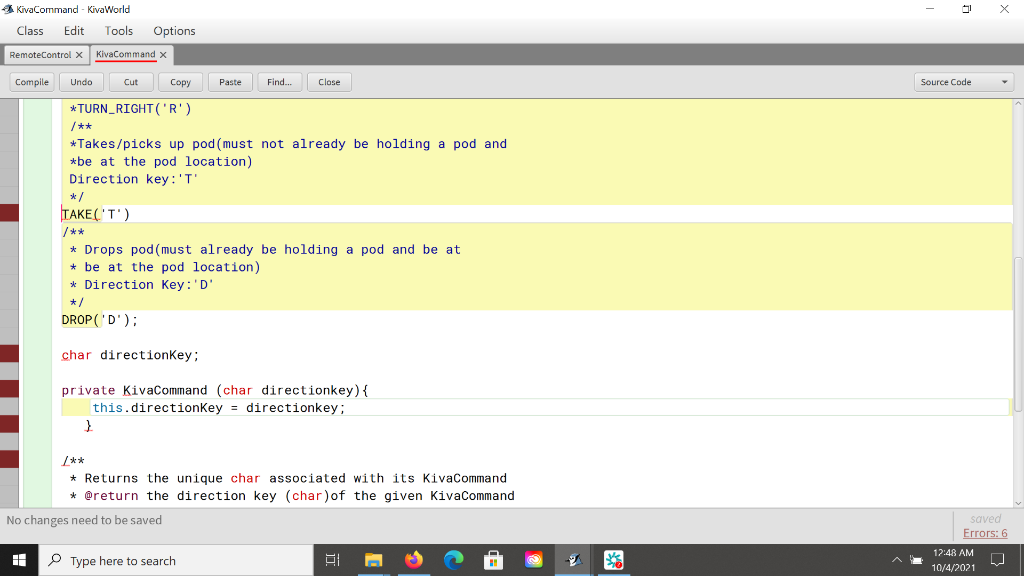This screenshot has height=576, width=1024.
Task: Open the Source Code view dropdown
Action: tap(963, 81)
